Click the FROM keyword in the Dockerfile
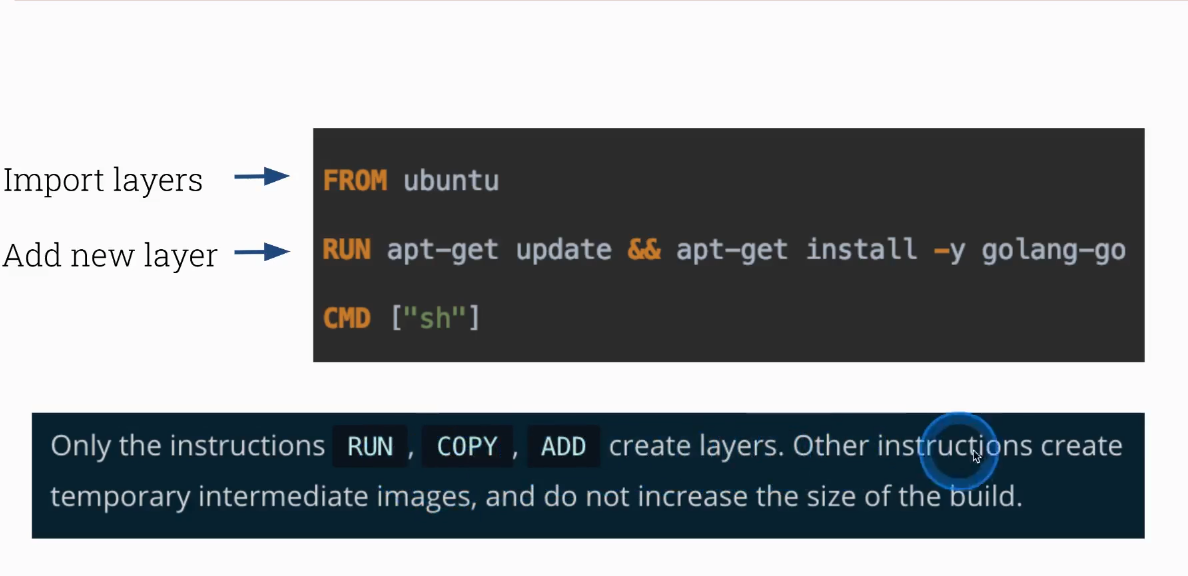The image size is (1188, 576). tap(355, 181)
